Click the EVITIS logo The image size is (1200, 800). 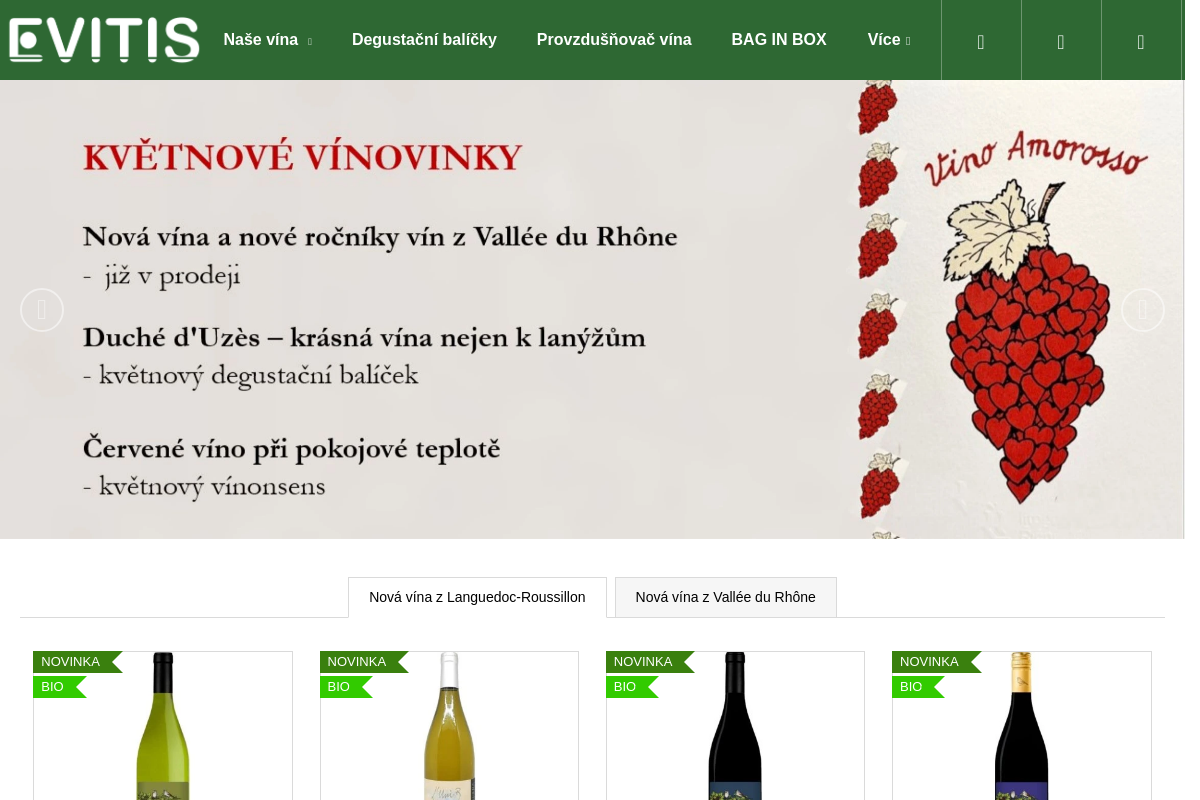pos(104,40)
